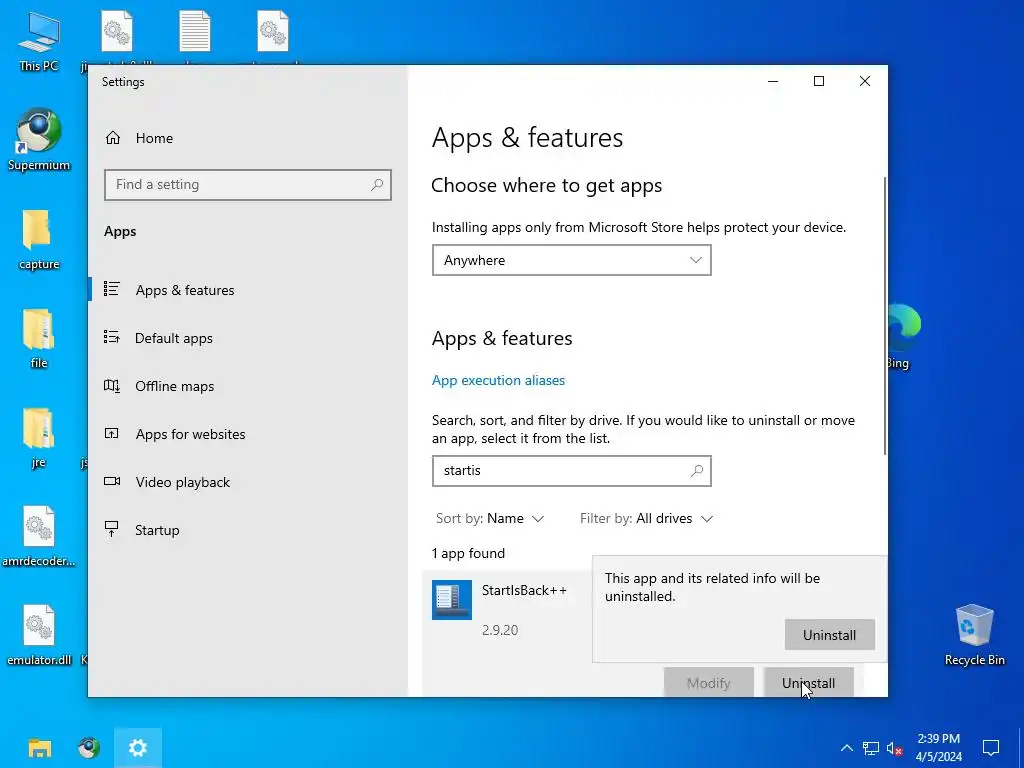Viewport: 1024px width, 768px height.
Task: Click the magnifier icon in Find a setting
Action: [x=377, y=185]
